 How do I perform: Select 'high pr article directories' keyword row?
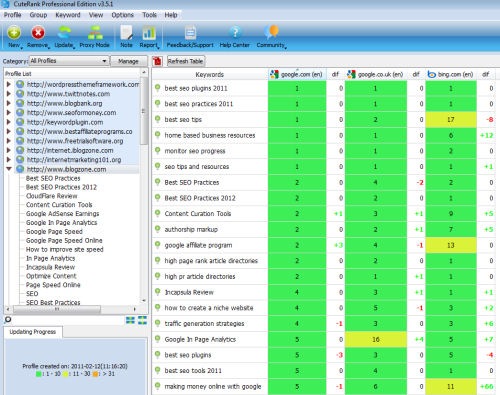pos(200,276)
